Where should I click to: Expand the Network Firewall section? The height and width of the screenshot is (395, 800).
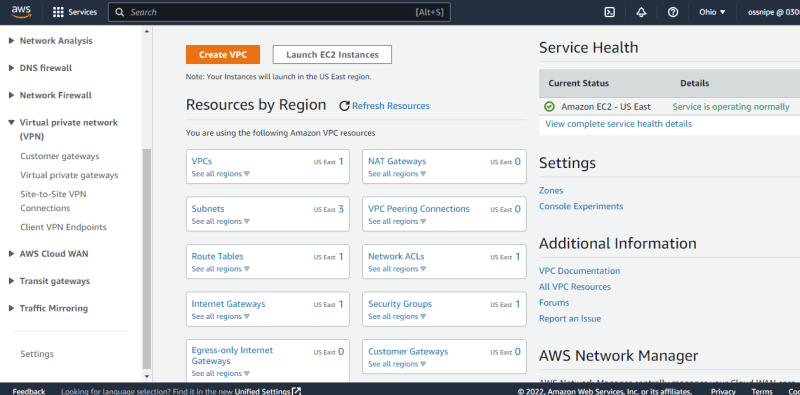tap(12, 95)
